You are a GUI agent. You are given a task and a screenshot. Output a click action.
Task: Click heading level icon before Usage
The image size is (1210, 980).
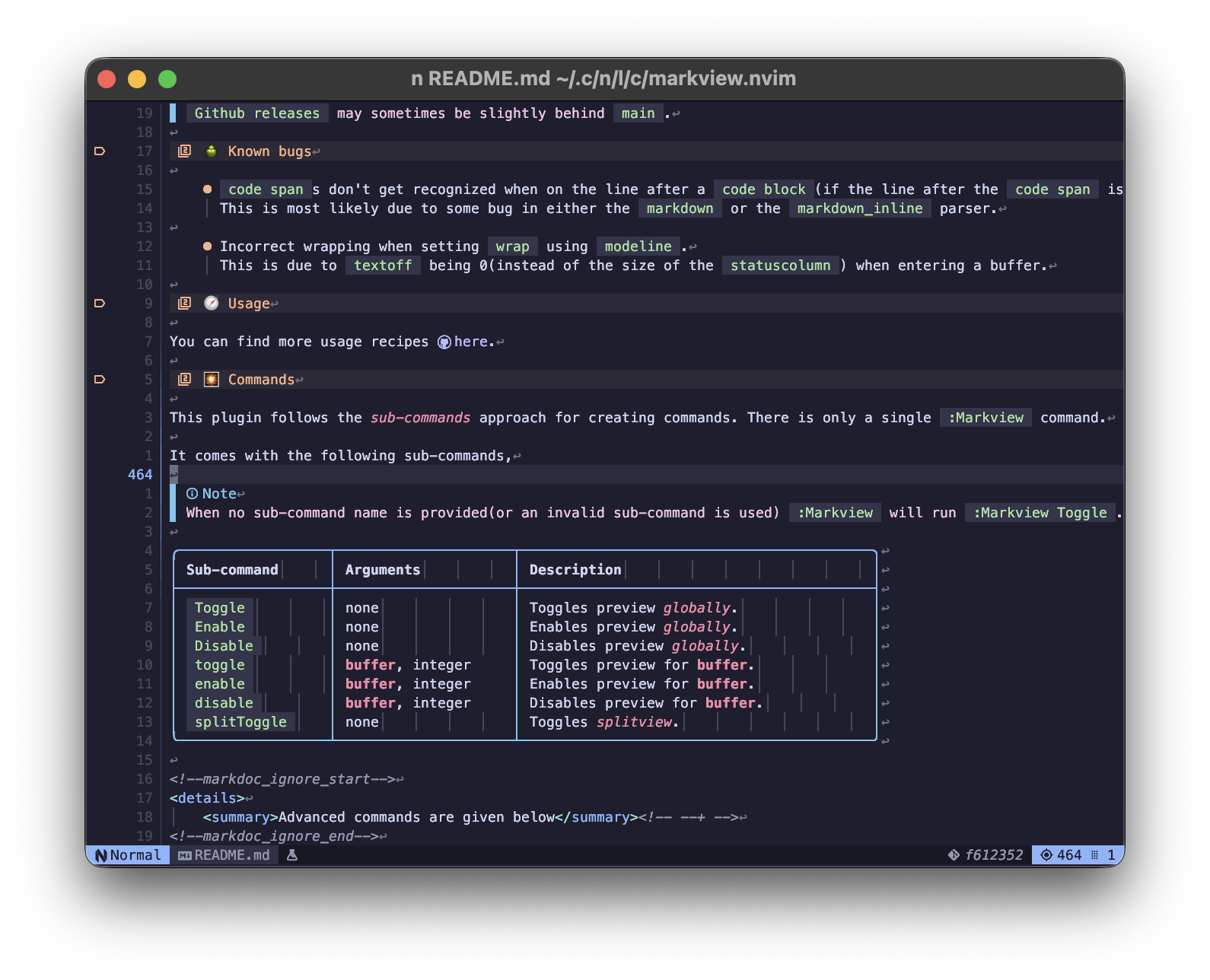click(x=184, y=304)
